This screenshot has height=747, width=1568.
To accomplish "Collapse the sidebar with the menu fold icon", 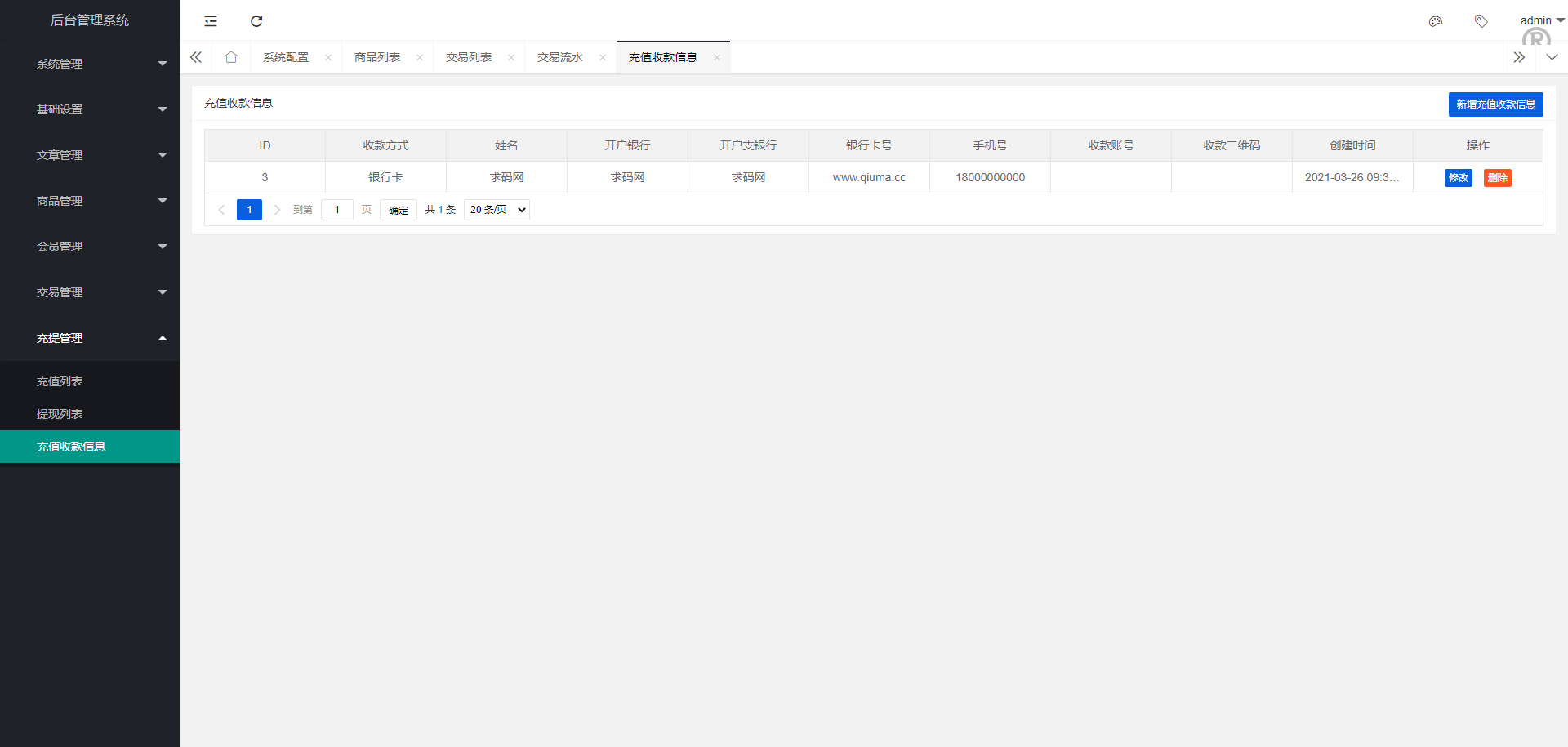I will 211,21.
